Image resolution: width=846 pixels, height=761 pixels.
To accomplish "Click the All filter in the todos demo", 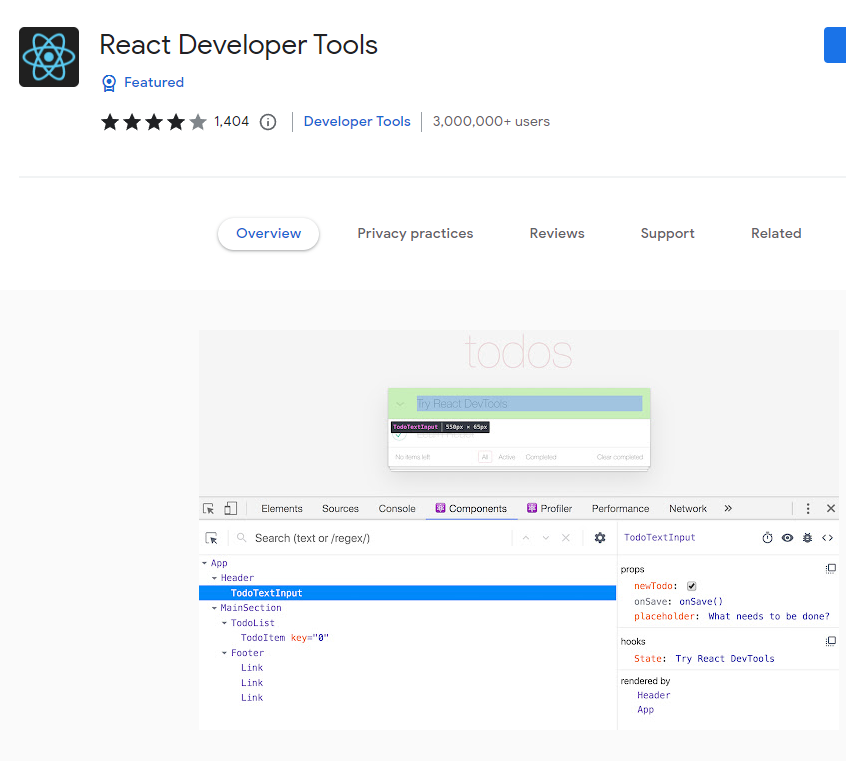I will click(x=485, y=457).
